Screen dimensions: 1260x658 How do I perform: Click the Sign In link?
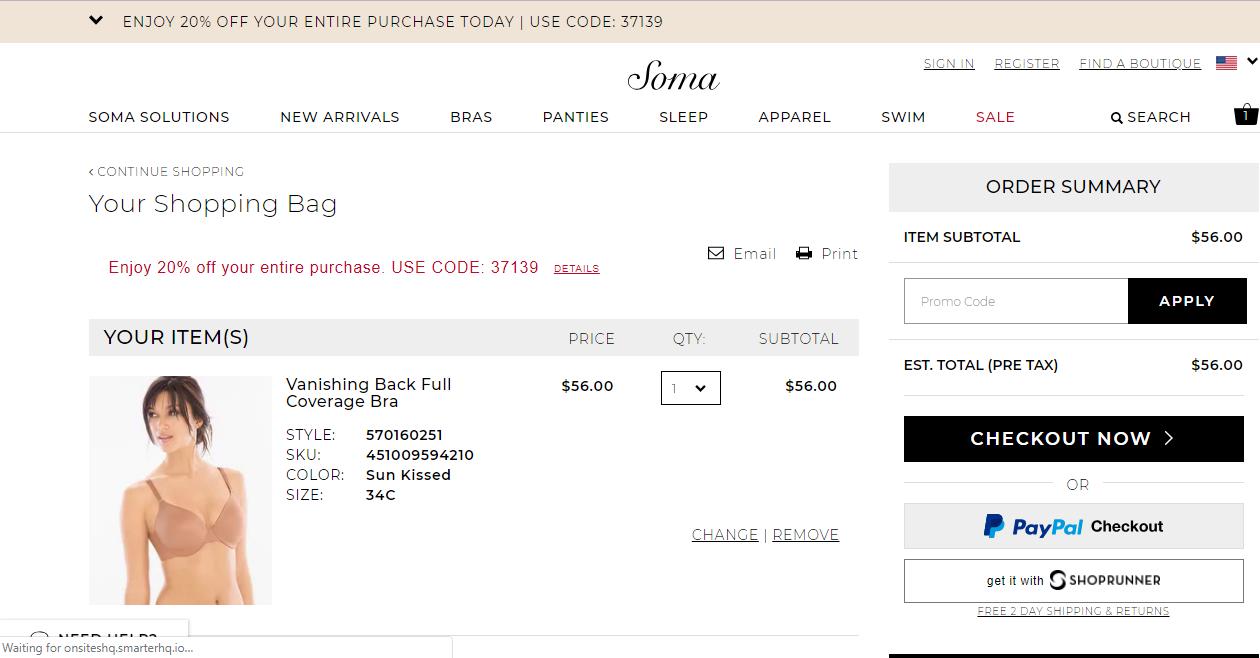[949, 63]
